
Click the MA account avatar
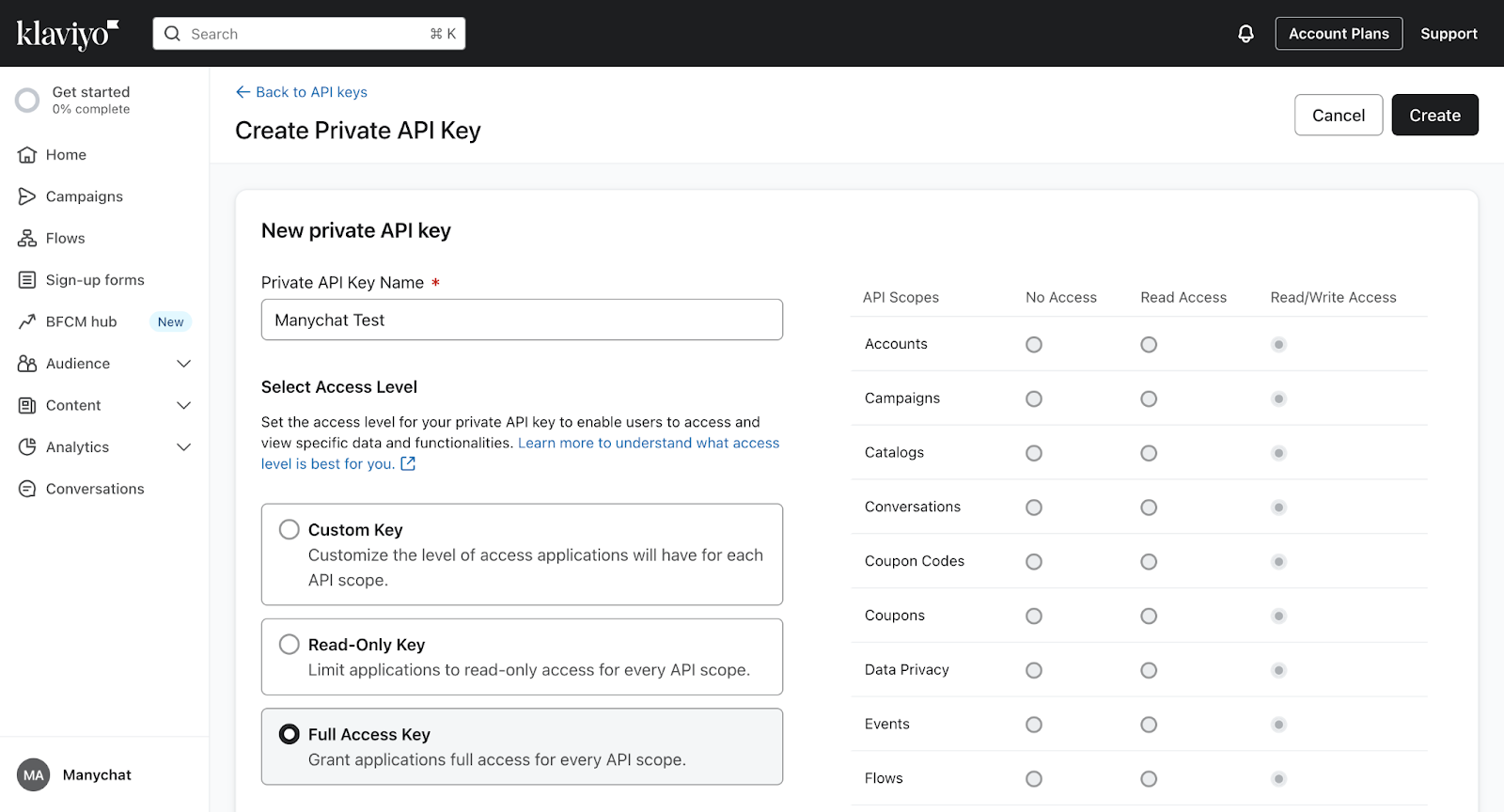(x=34, y=775)
